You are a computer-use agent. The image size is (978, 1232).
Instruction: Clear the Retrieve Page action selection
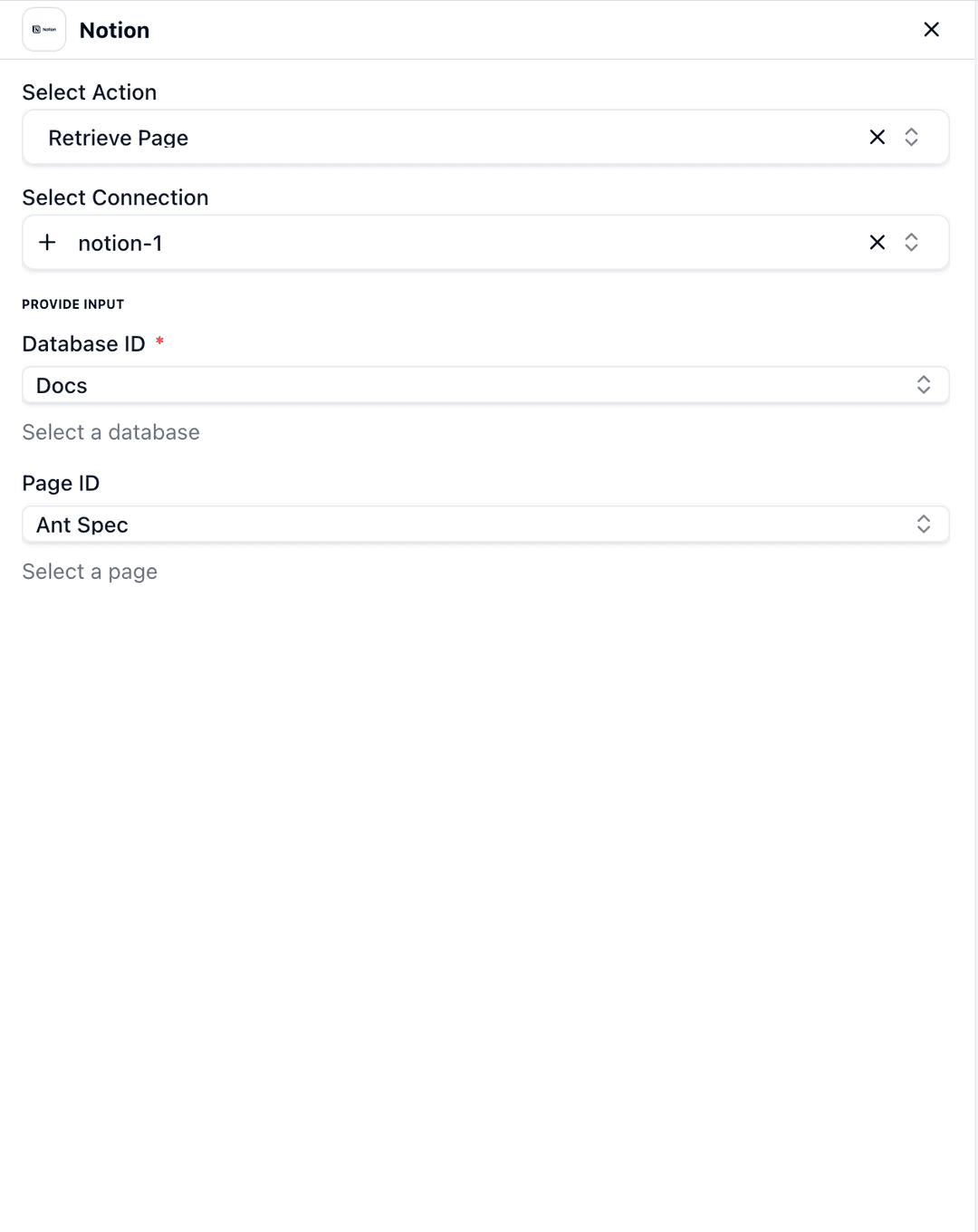877,137
